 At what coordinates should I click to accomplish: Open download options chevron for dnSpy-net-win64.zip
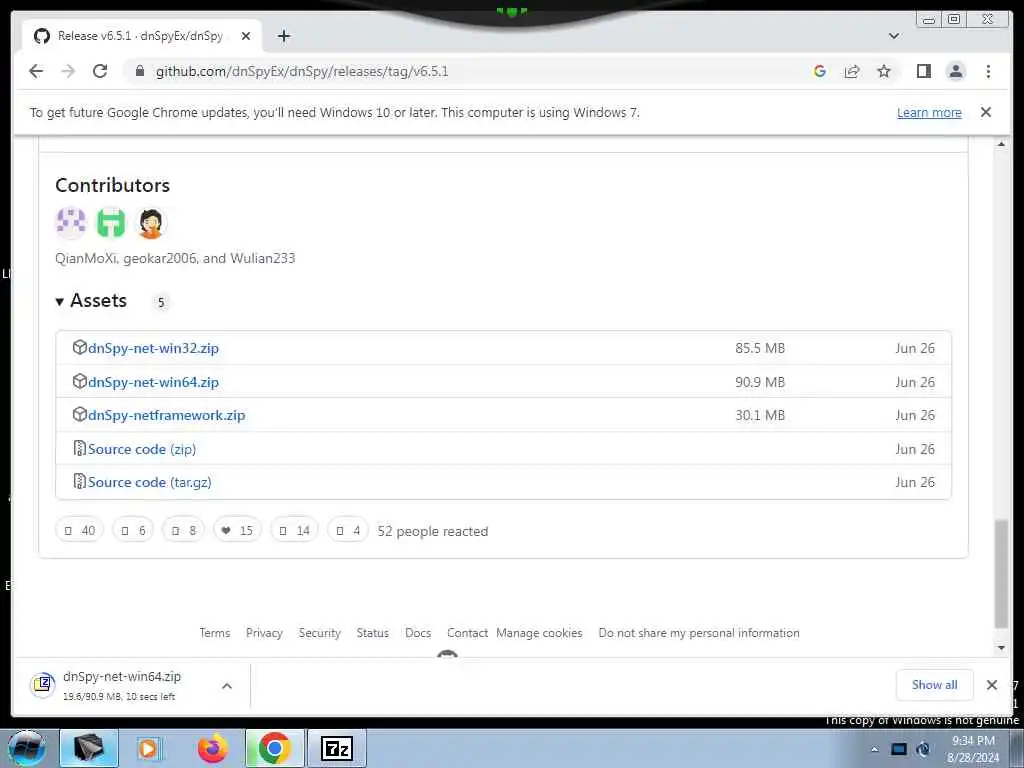pos(227,686)
